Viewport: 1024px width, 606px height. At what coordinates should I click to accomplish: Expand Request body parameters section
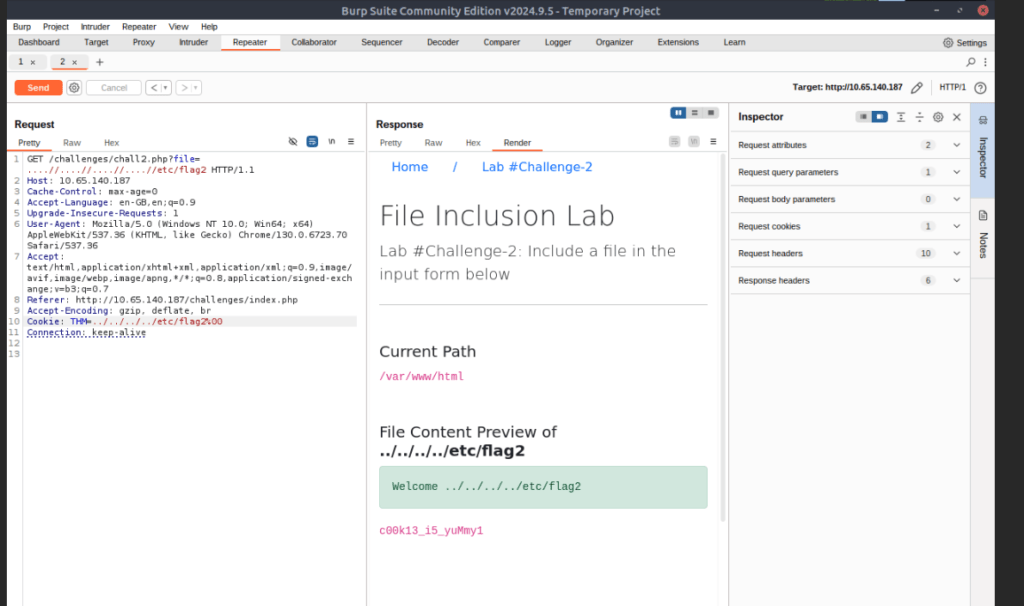849,199
